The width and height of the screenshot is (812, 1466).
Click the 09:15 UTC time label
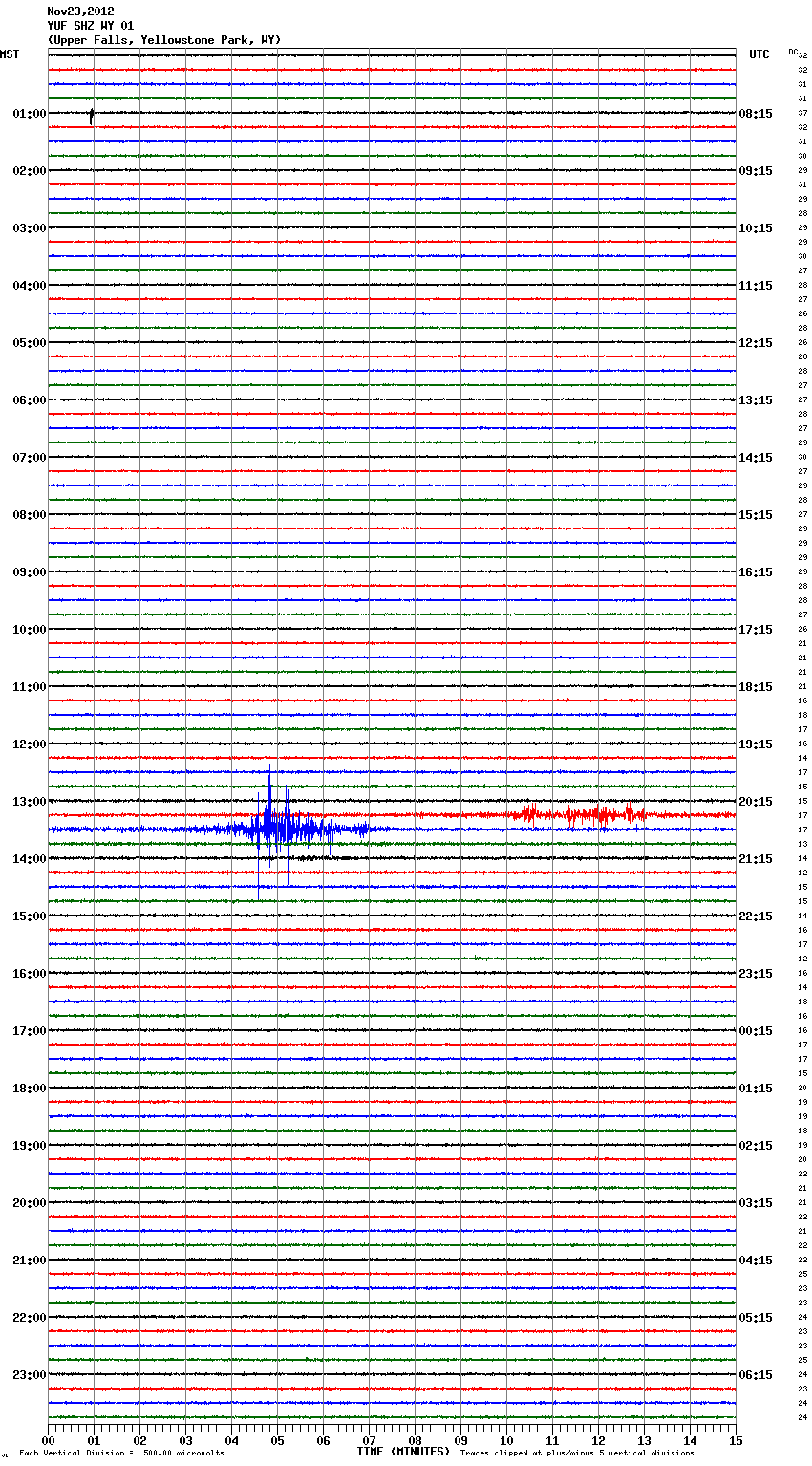pos(756,171)
